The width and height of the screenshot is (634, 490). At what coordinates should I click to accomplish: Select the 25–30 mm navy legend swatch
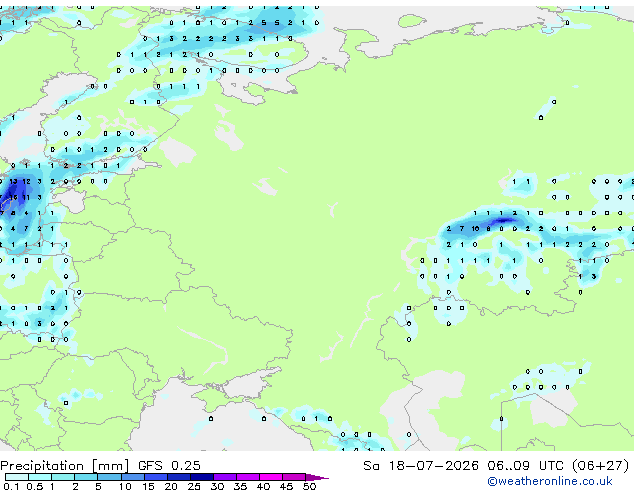point(201,477)
